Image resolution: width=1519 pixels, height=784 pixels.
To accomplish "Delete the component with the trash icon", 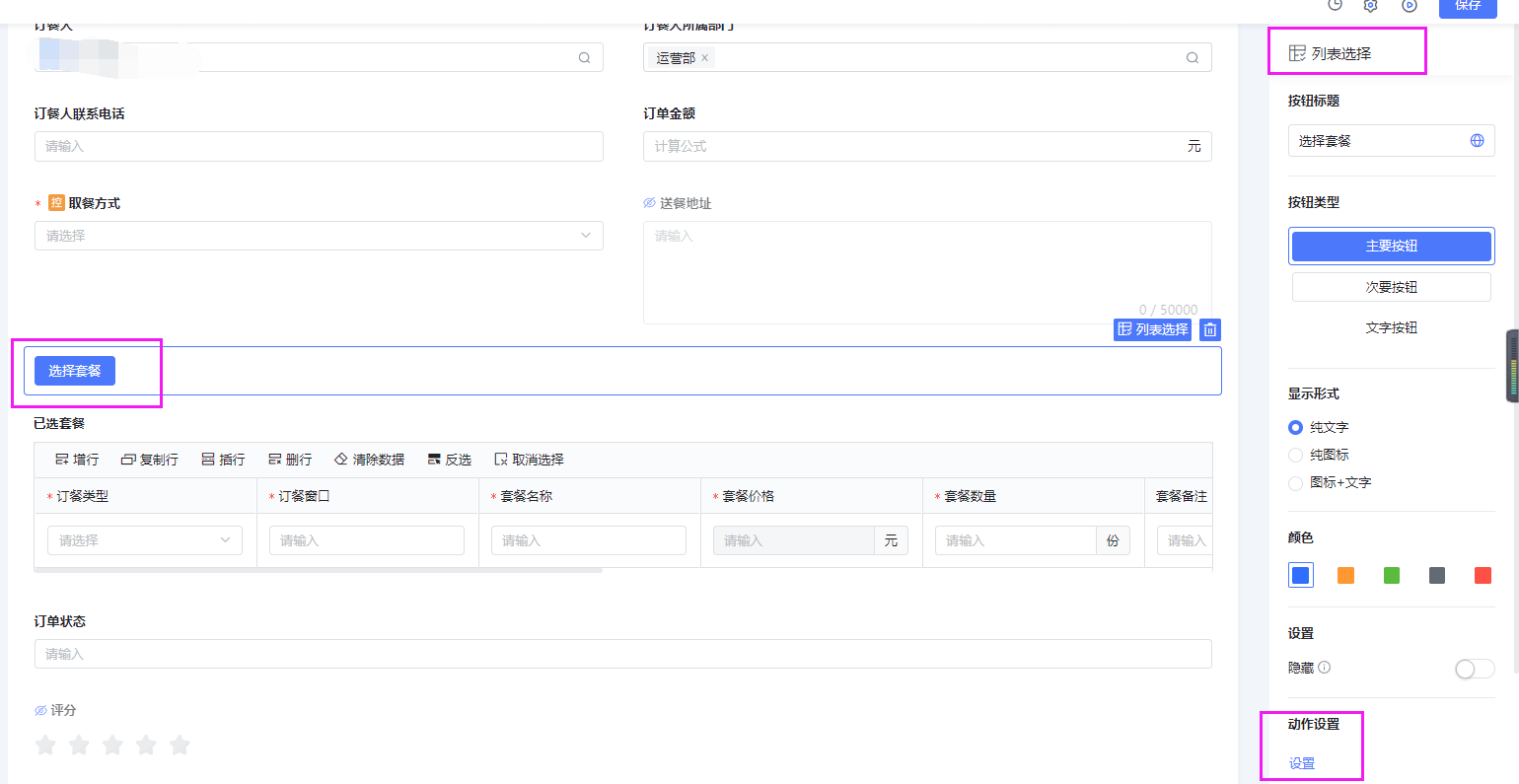I will point(1210,329).
